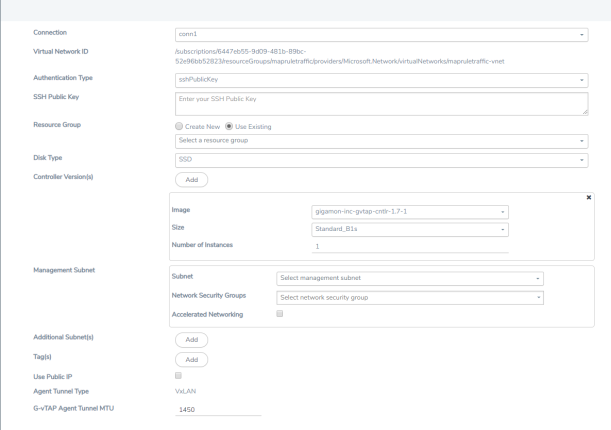
Task: Expand the Image gigamon-inc-gvtap-cntlr dropdown
Action: 410,212
